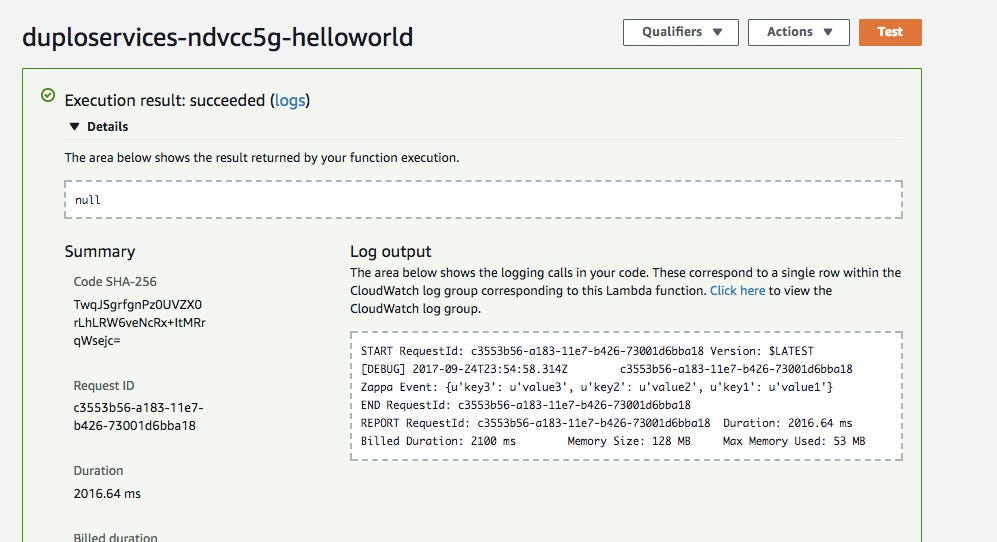The width and height of the screenshot is (997, 542).
Task: Click the Zappa Event log line
Action: coord(596,387)
